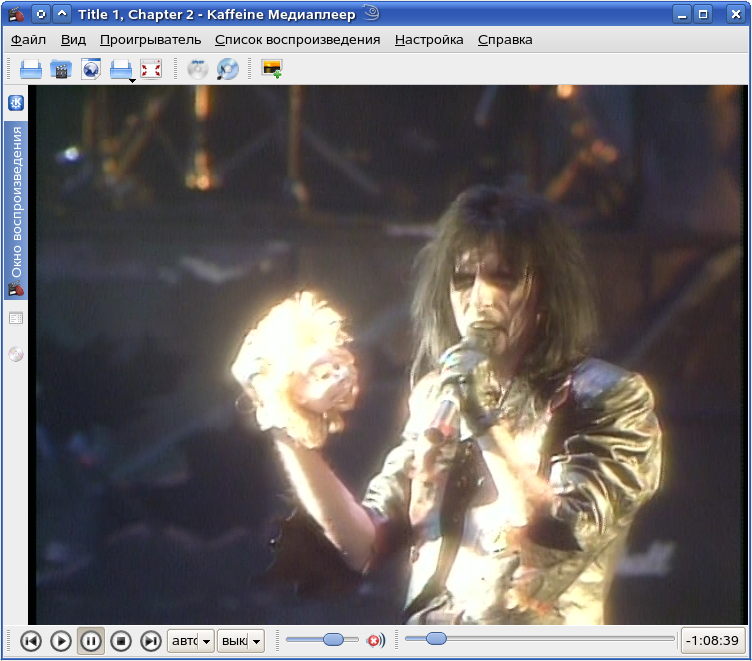Click the video playback area

click(x=388, y=355)
